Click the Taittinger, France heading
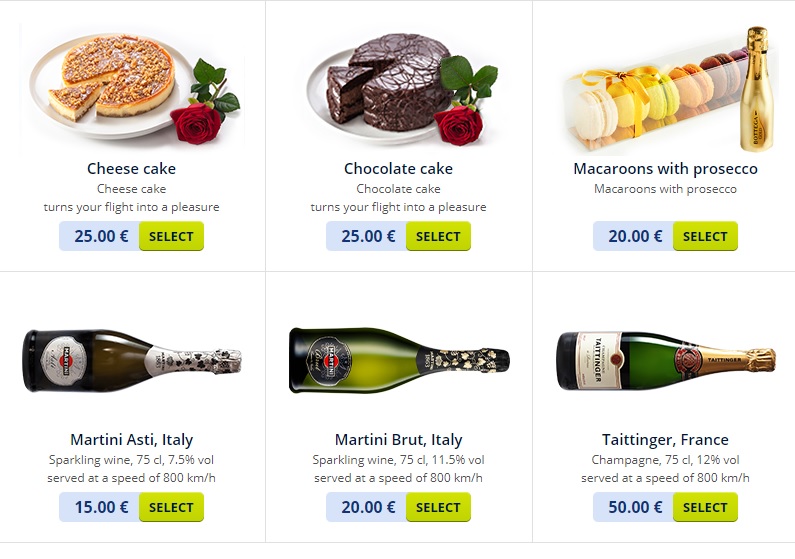The height and width of the screenshot is (559, 795). coord(665,439)
